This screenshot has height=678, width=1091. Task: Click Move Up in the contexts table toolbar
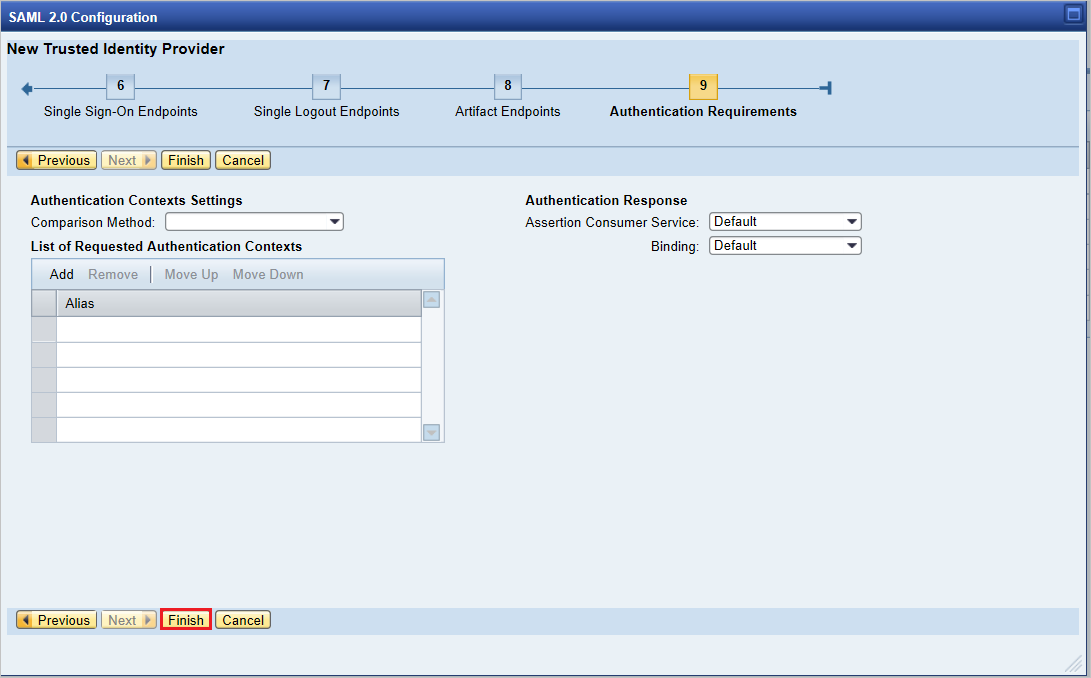coord(191,274)
